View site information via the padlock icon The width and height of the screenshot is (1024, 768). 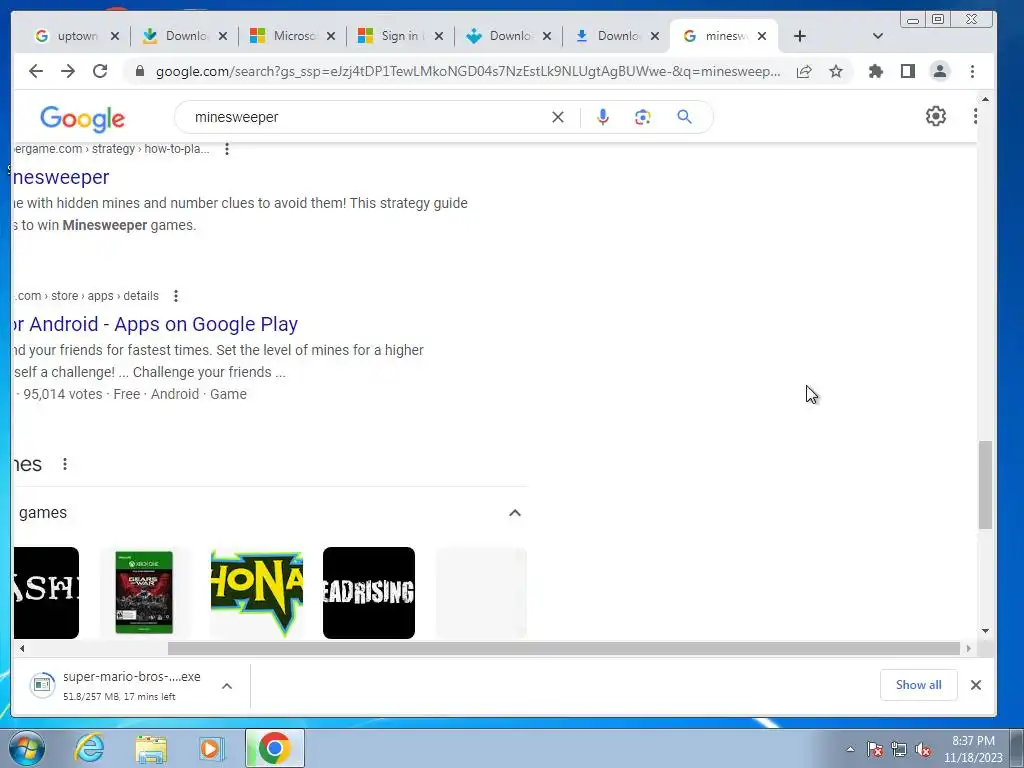tap(139, 71)
